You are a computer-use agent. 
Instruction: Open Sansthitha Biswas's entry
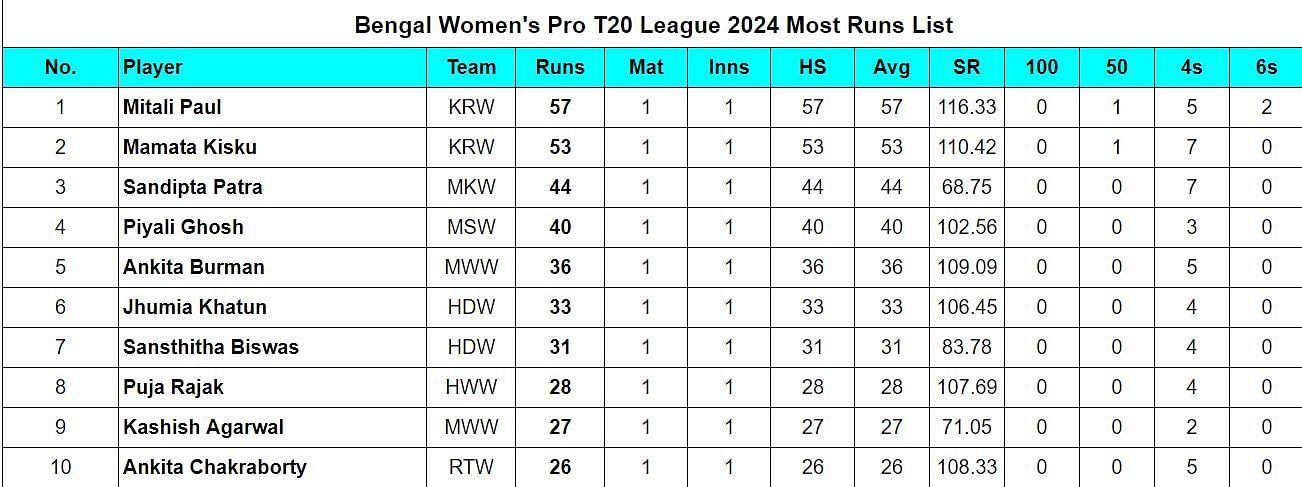tap(211, 347)
